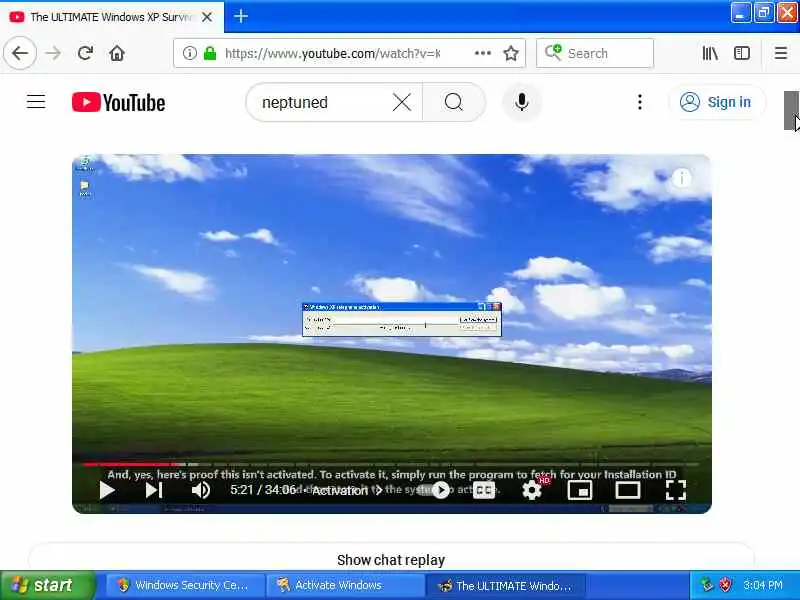Reload the current YouTube page

pos(85,53)
